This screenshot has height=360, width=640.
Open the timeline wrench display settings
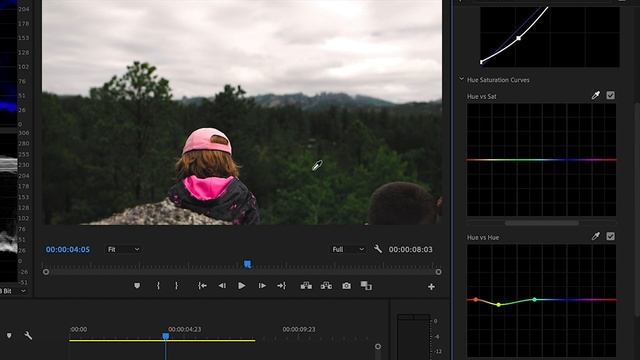[28, 336]
